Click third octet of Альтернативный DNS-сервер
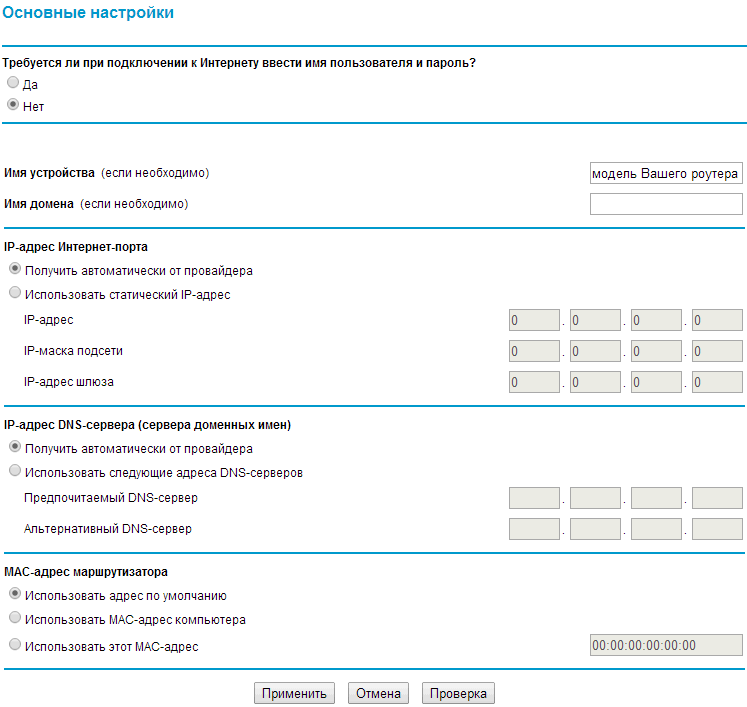Viewport: 747px width, 707px height. pyautogui.click(x=656, y=529)
